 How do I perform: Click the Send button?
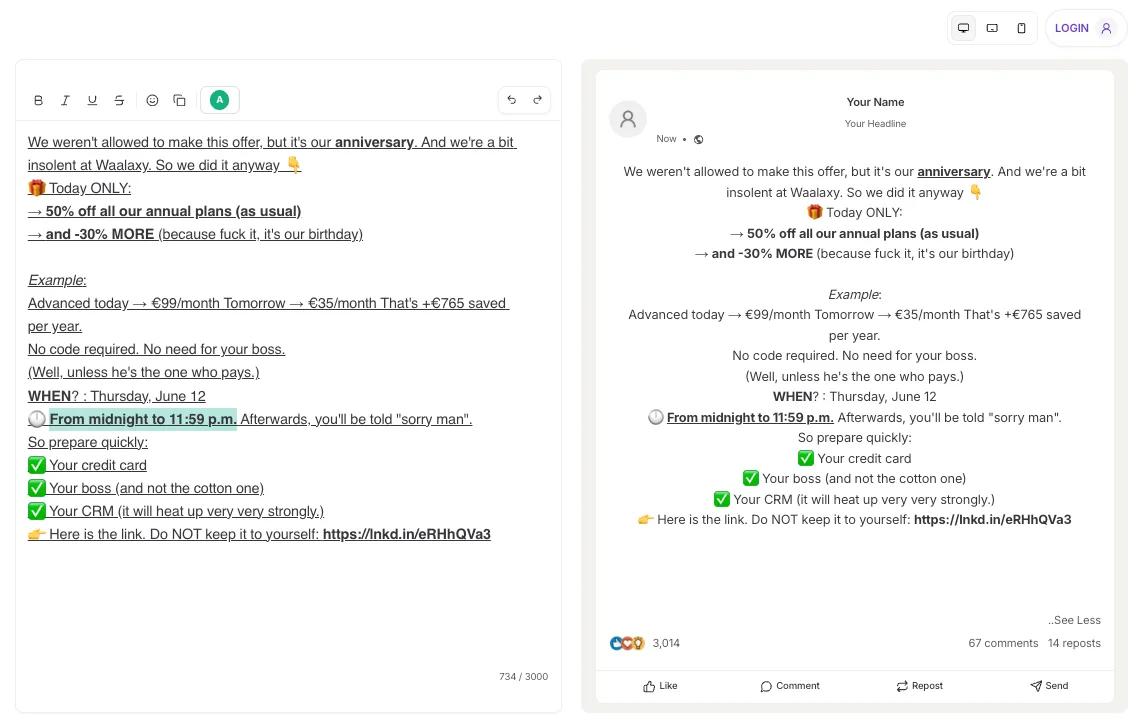(x=1049, y=686)
